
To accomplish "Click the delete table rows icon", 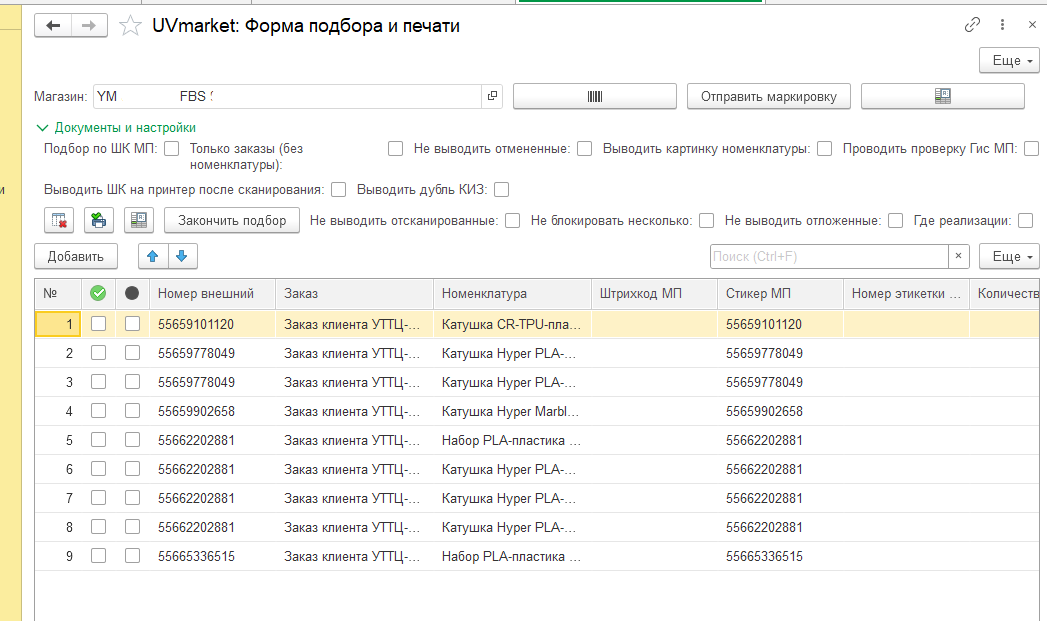I will (59, 220).
